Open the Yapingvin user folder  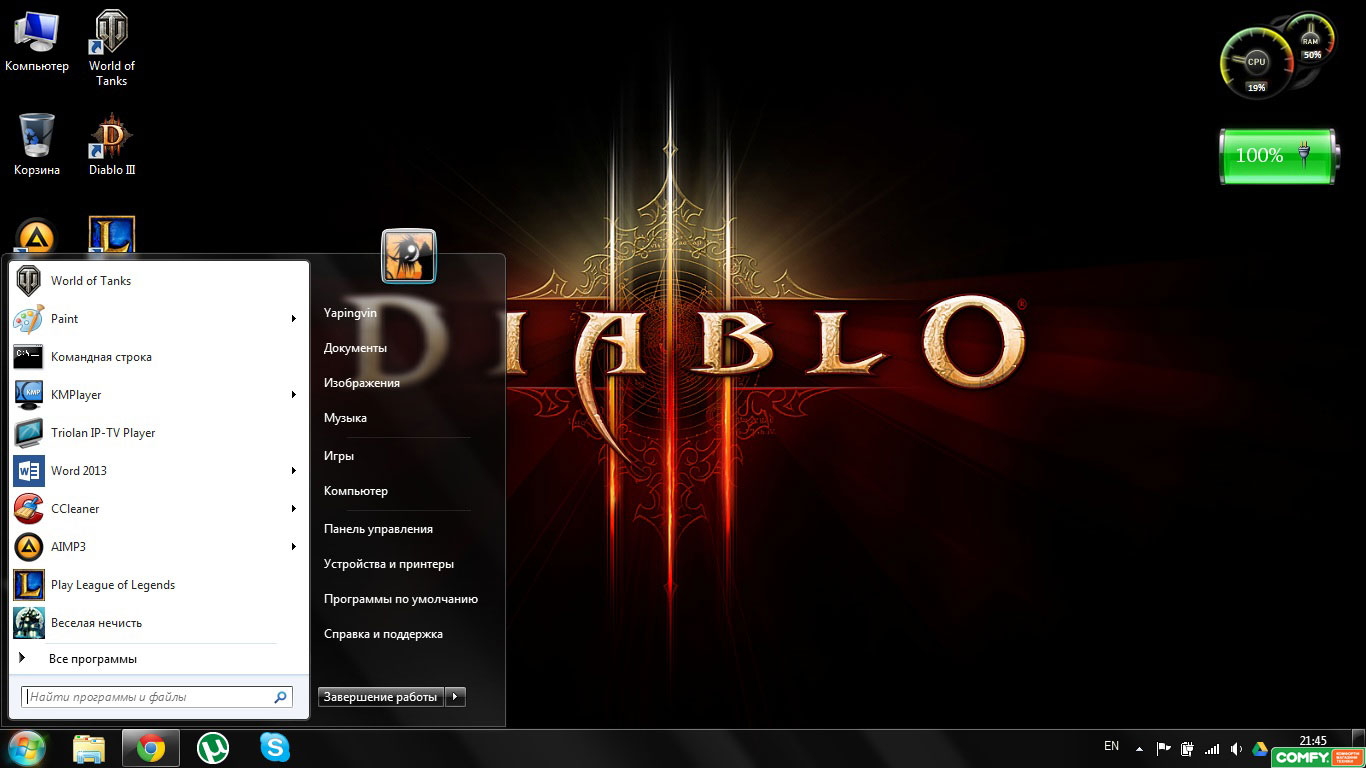tap(350, 313)
